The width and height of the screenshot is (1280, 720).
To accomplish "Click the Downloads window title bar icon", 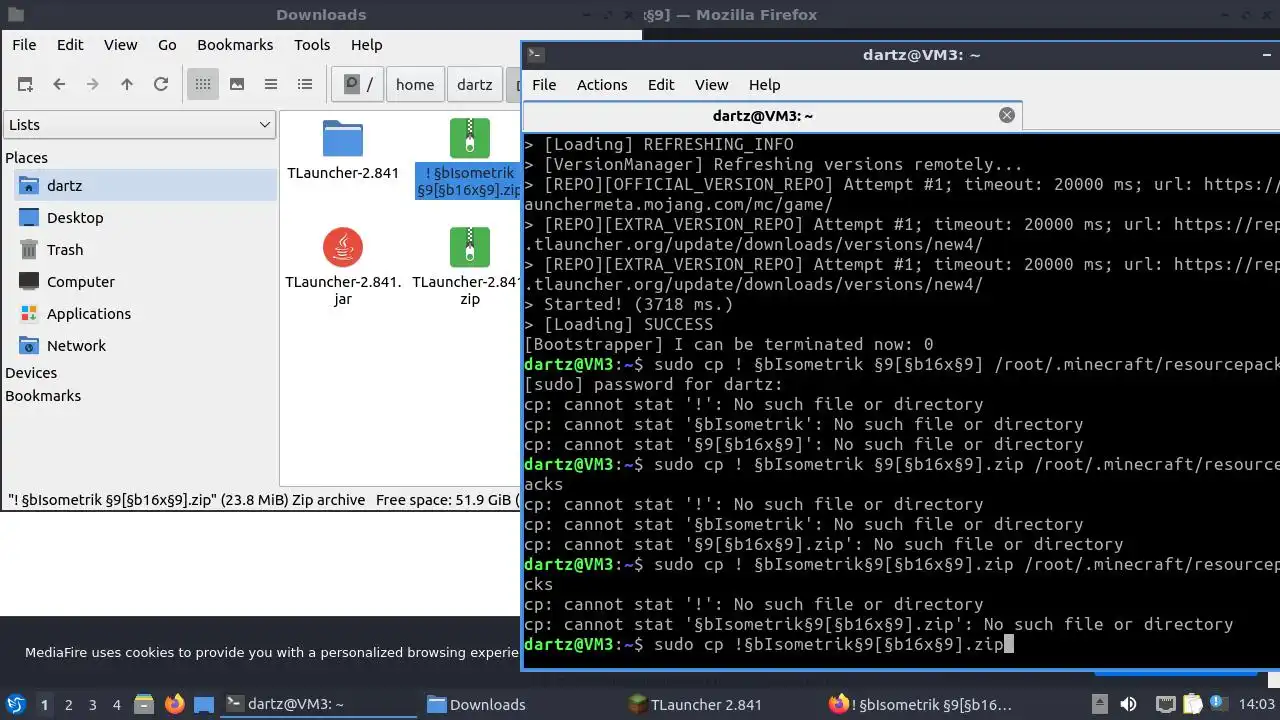I will click(x=15, y=15).
